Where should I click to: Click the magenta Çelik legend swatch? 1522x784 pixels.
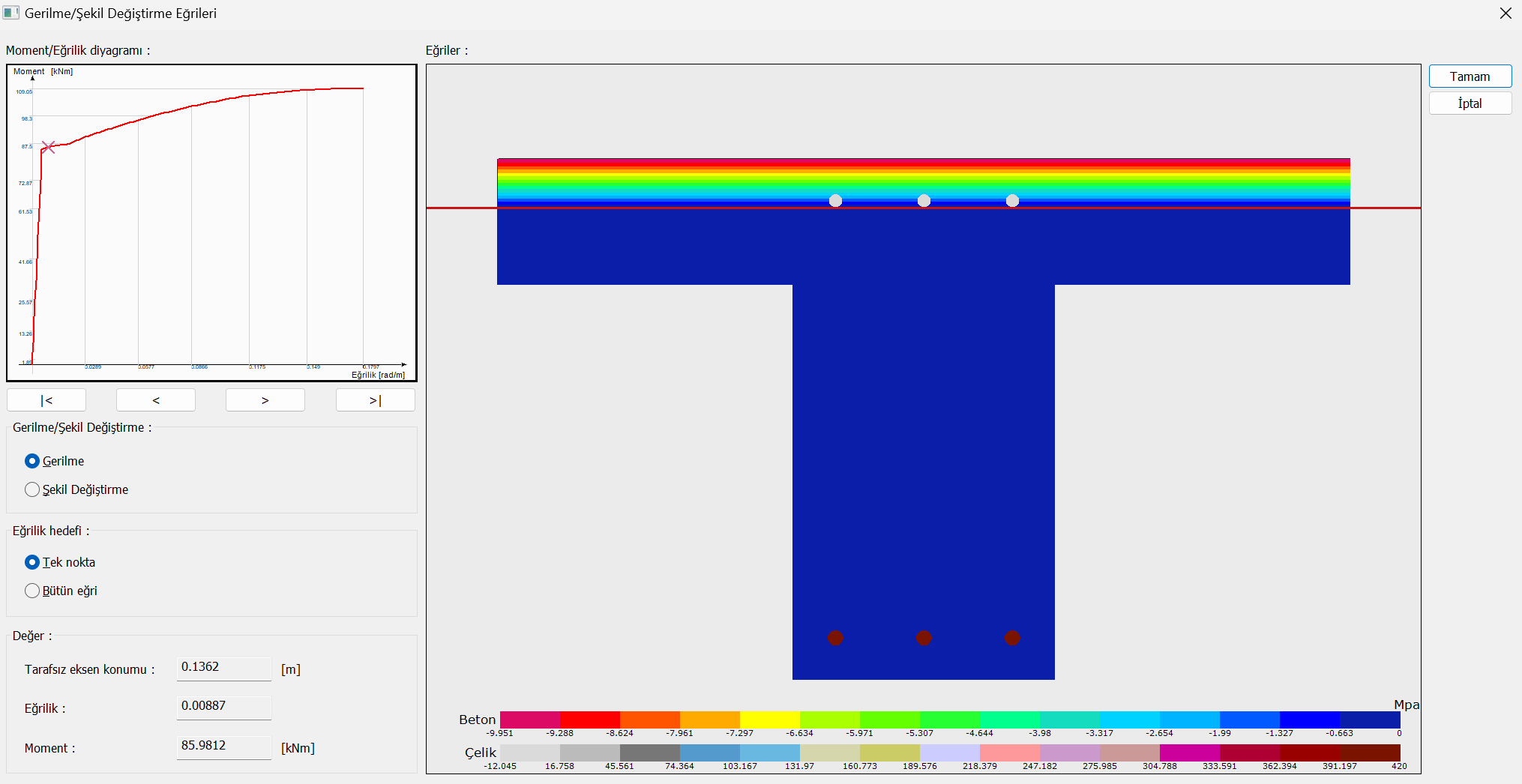(x=1190, y=753)
